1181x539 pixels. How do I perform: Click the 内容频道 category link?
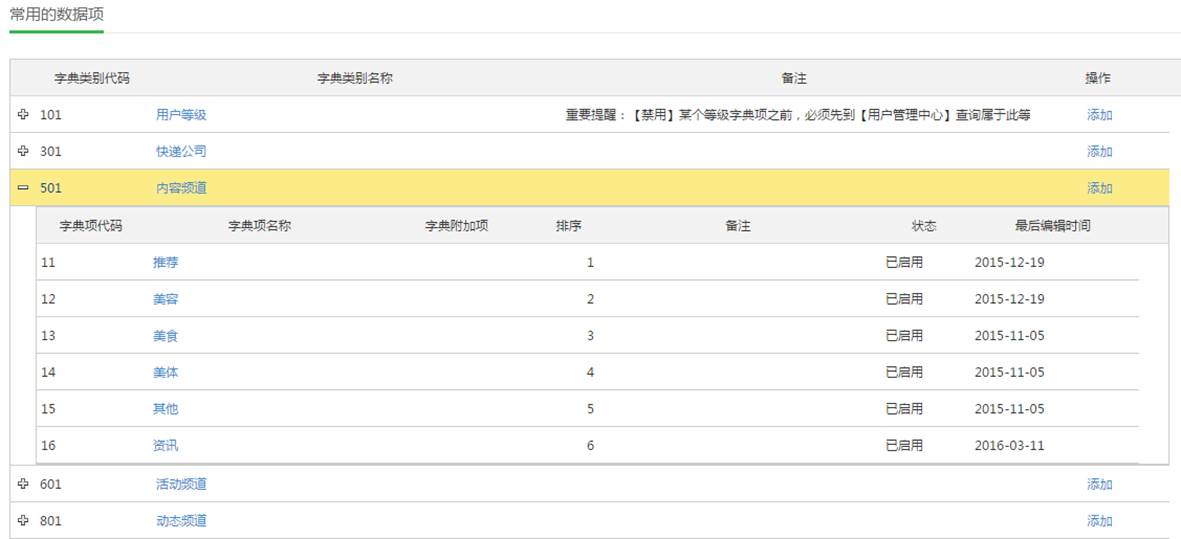[x=181, y=188]
